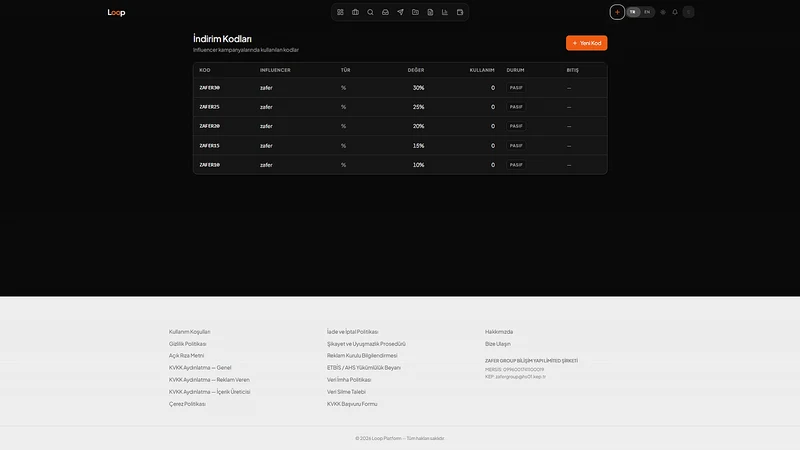Screen dimensions: 800x450
Task: Open the Kullanım Koşulları footer link
Action: 189,332
